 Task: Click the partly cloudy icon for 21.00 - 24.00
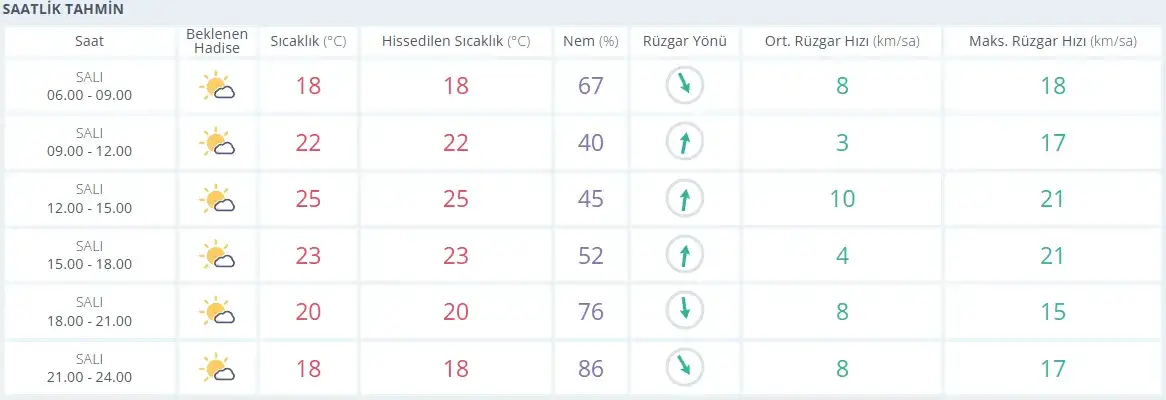click(216, 369)
